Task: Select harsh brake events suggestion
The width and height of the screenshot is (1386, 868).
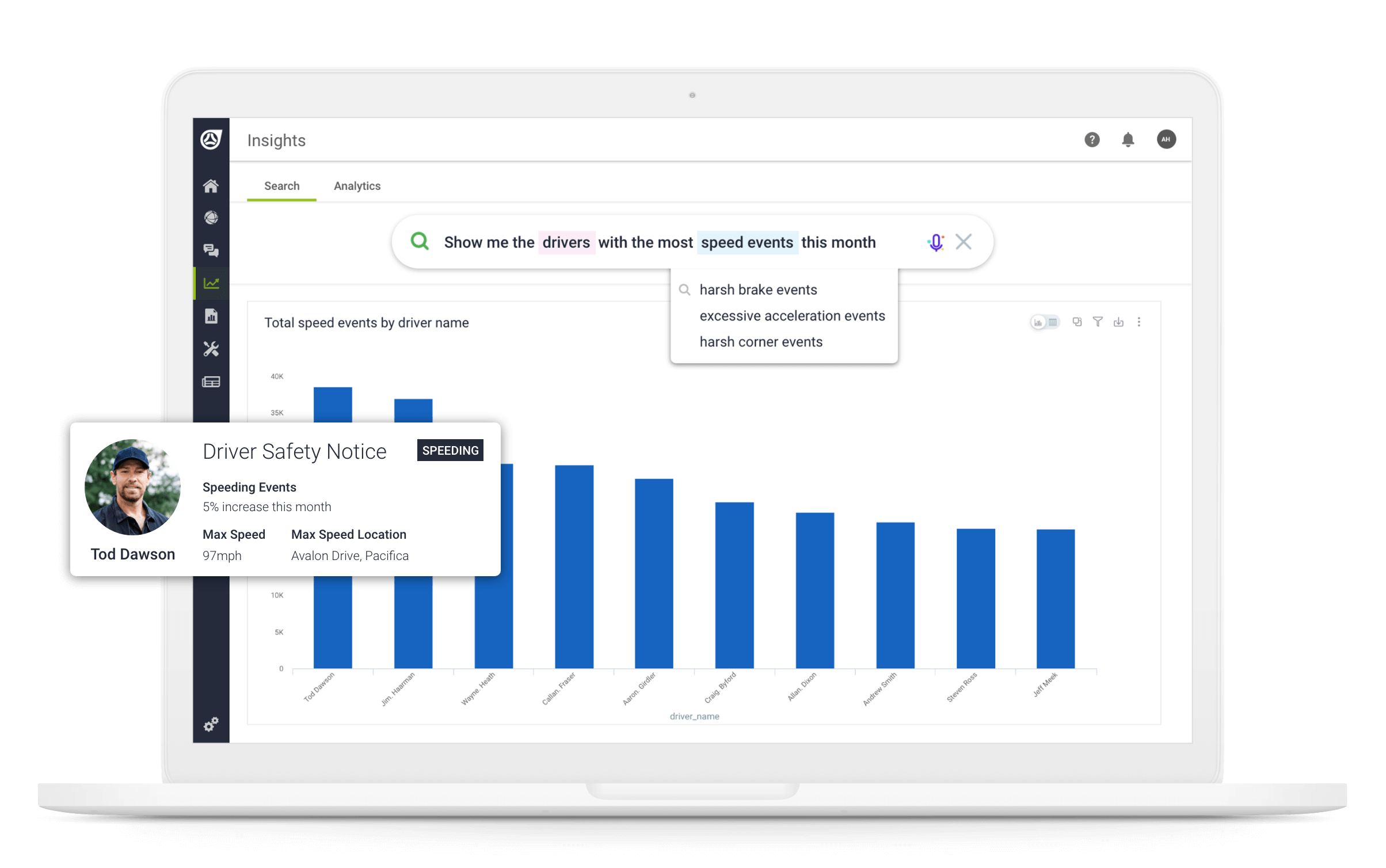Action: [758, 289]
